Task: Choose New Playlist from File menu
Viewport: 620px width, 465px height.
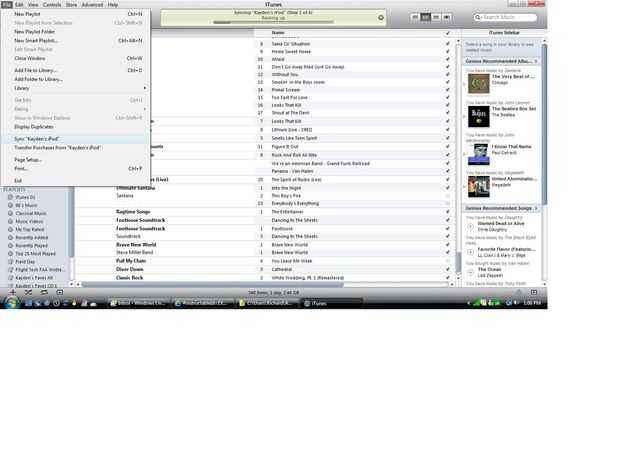Action: (77, 14)
